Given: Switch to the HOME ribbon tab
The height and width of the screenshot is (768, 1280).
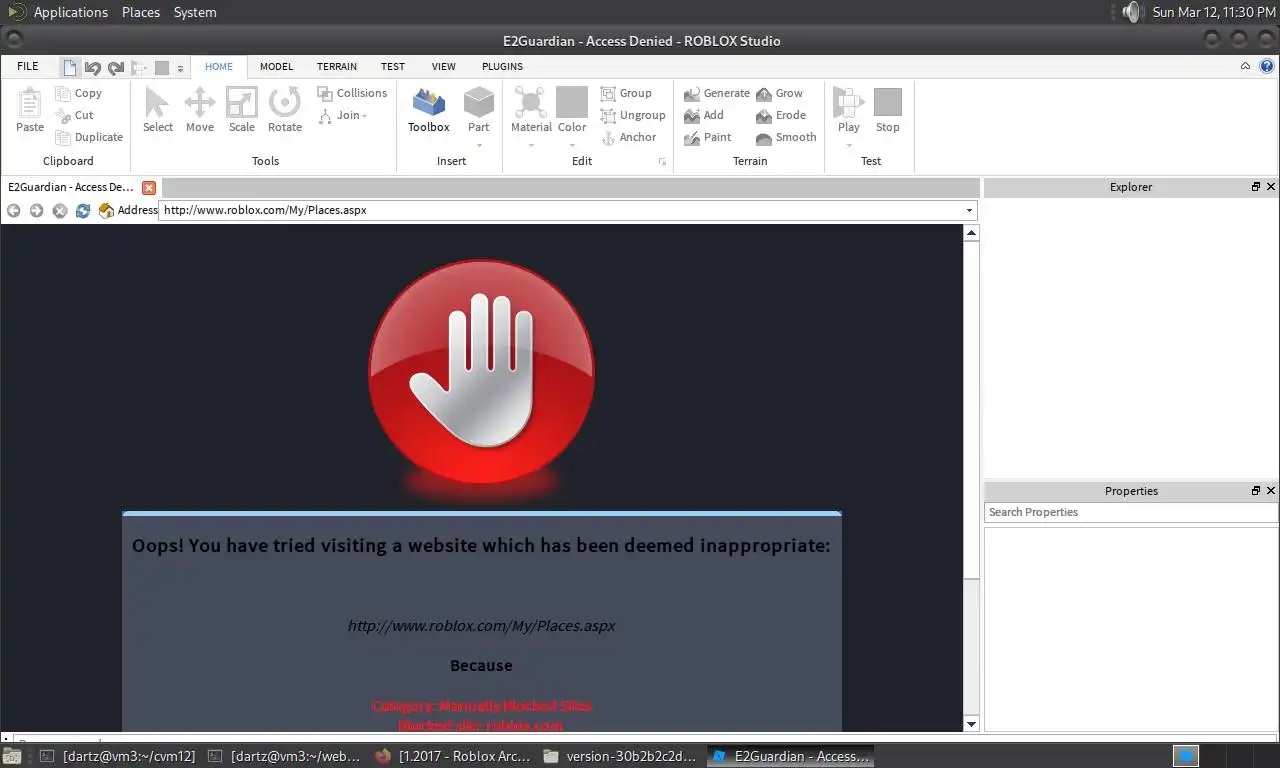Looking at the screenshot, I should click(x=219, y=66).
